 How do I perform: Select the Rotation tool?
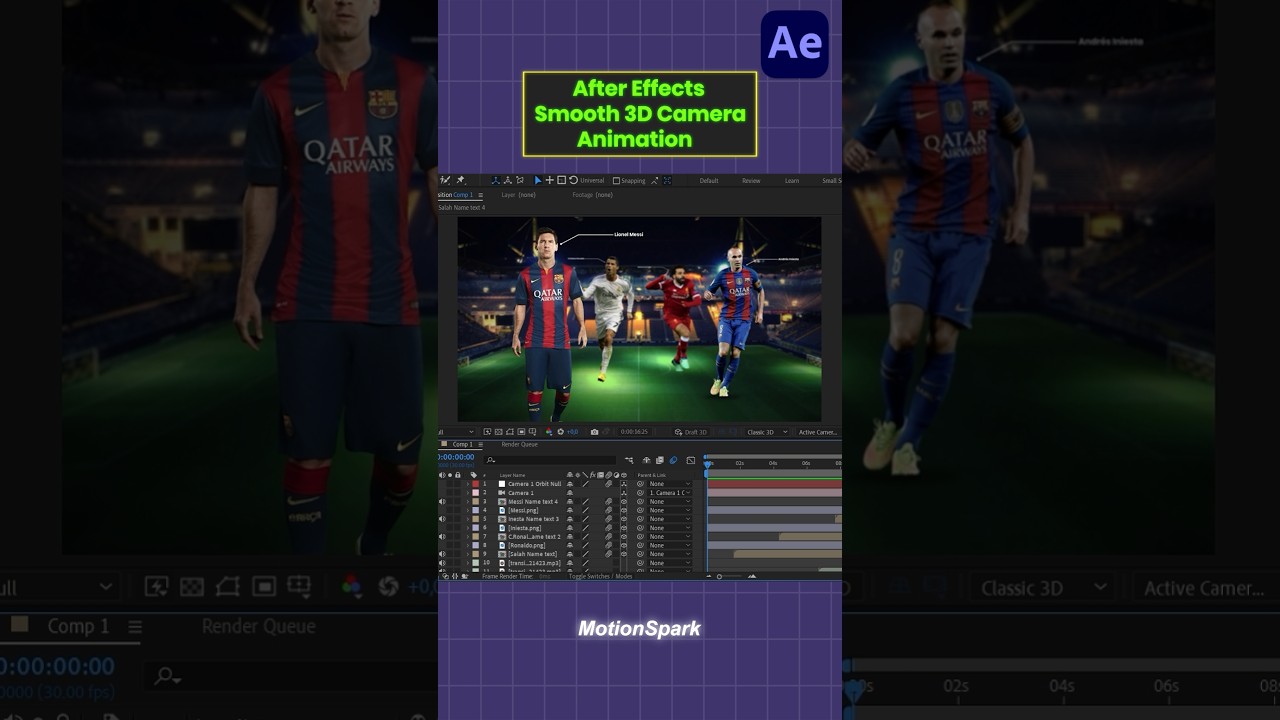click(x=573, y=181)
